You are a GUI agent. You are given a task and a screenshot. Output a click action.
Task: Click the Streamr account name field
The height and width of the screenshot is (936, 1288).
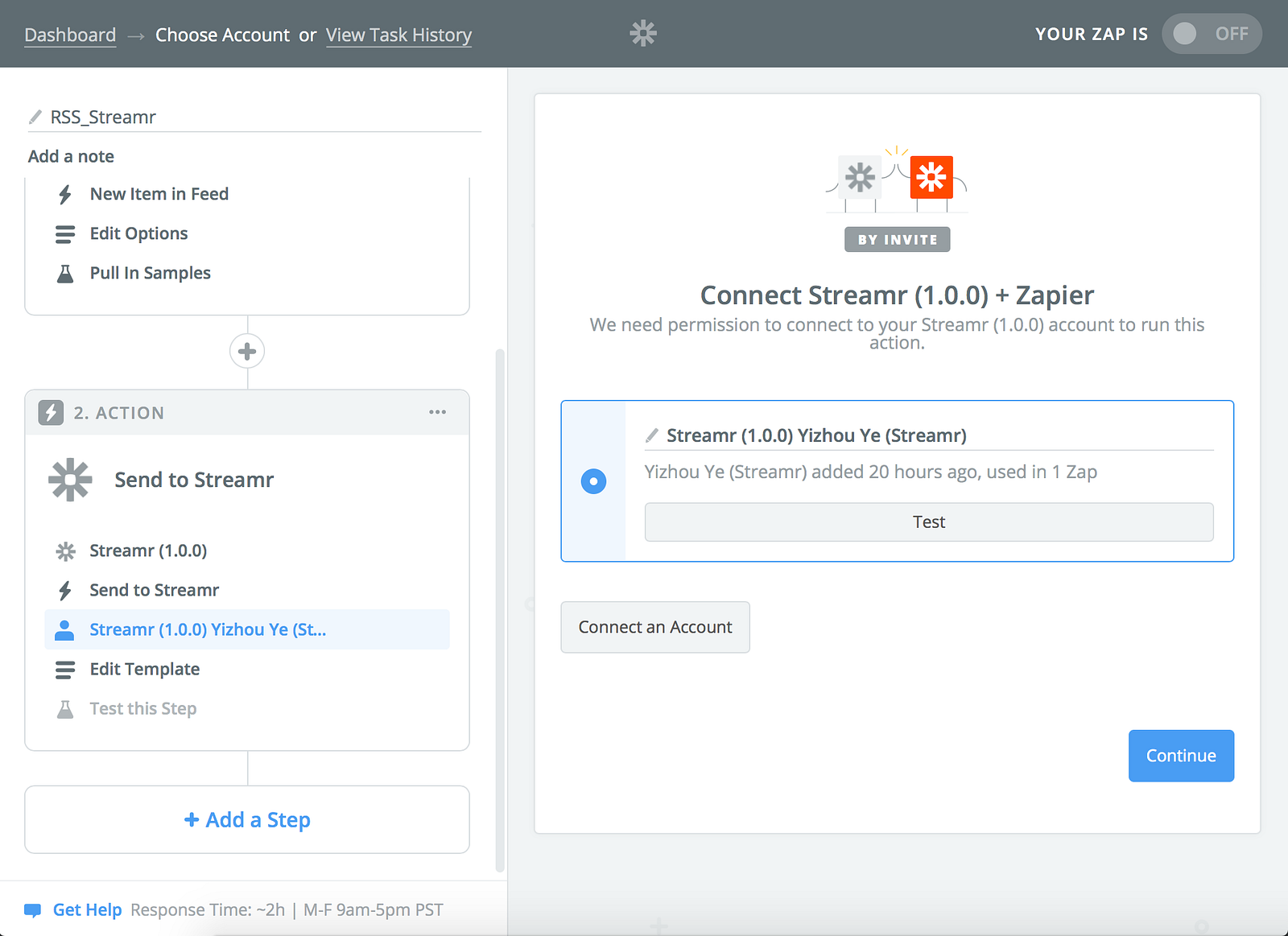(x=929, y=435)
